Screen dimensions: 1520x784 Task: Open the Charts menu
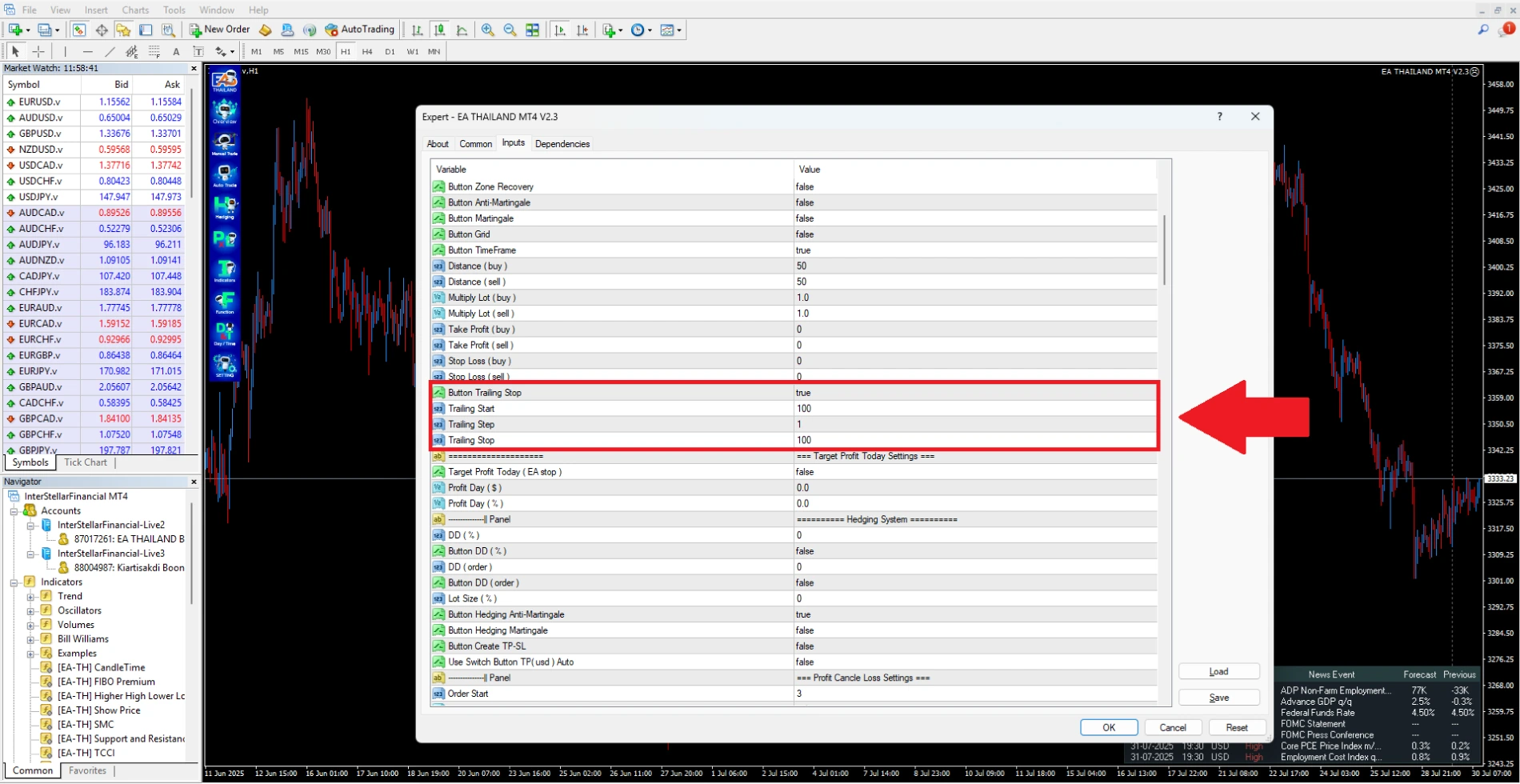point(135,10)
